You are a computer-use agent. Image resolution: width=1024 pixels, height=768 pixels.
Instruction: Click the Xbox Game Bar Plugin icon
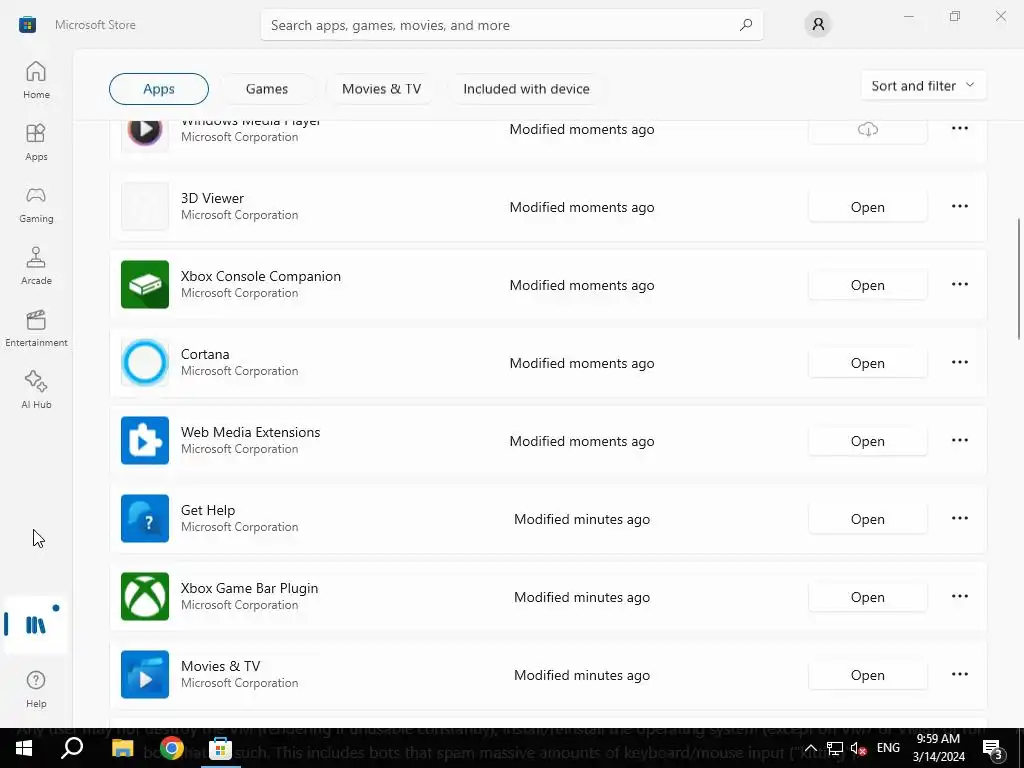(x=145, y=596)
